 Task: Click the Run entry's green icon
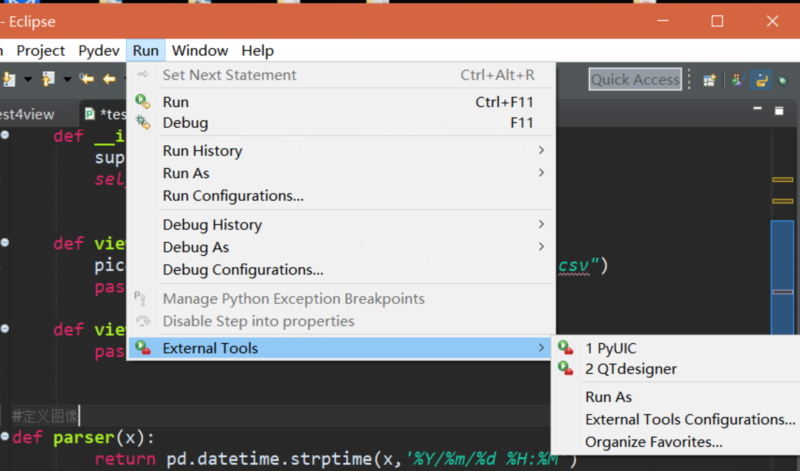coord(142,102)
